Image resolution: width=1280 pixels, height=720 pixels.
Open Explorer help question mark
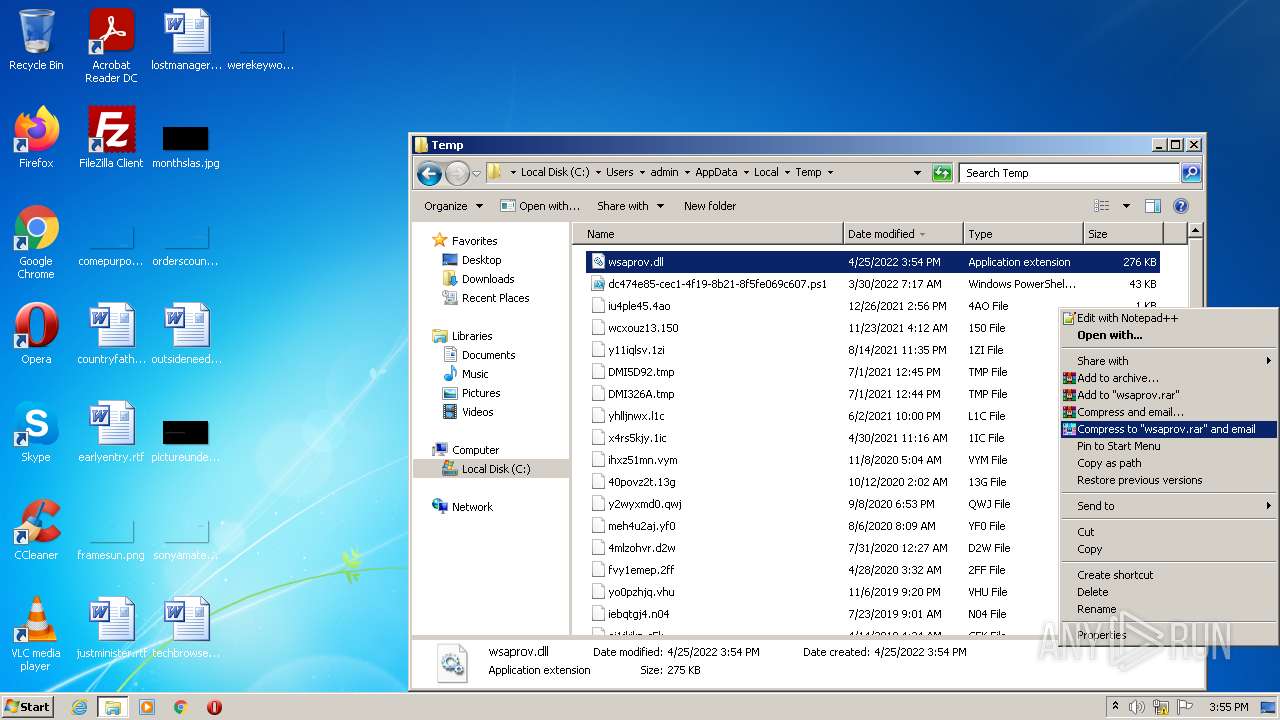(x=1181, y=206)
